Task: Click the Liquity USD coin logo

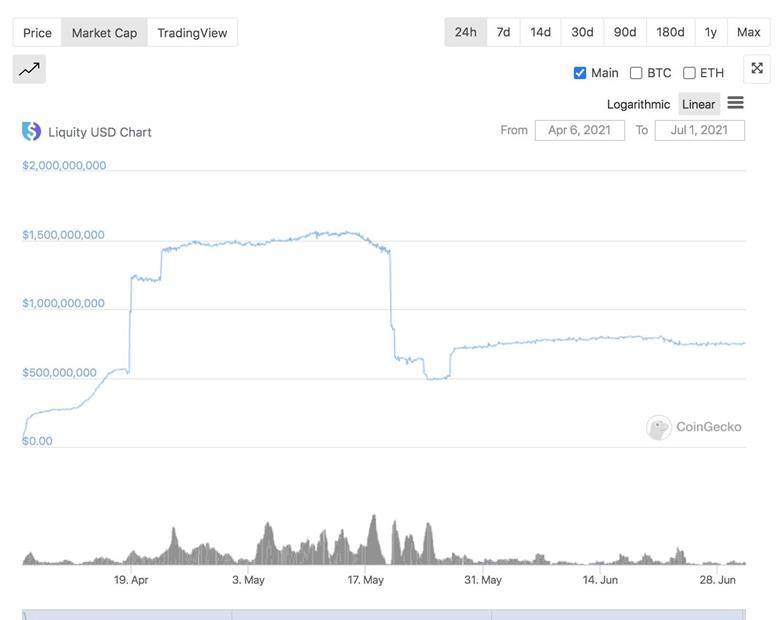Action: click(31, 131)
